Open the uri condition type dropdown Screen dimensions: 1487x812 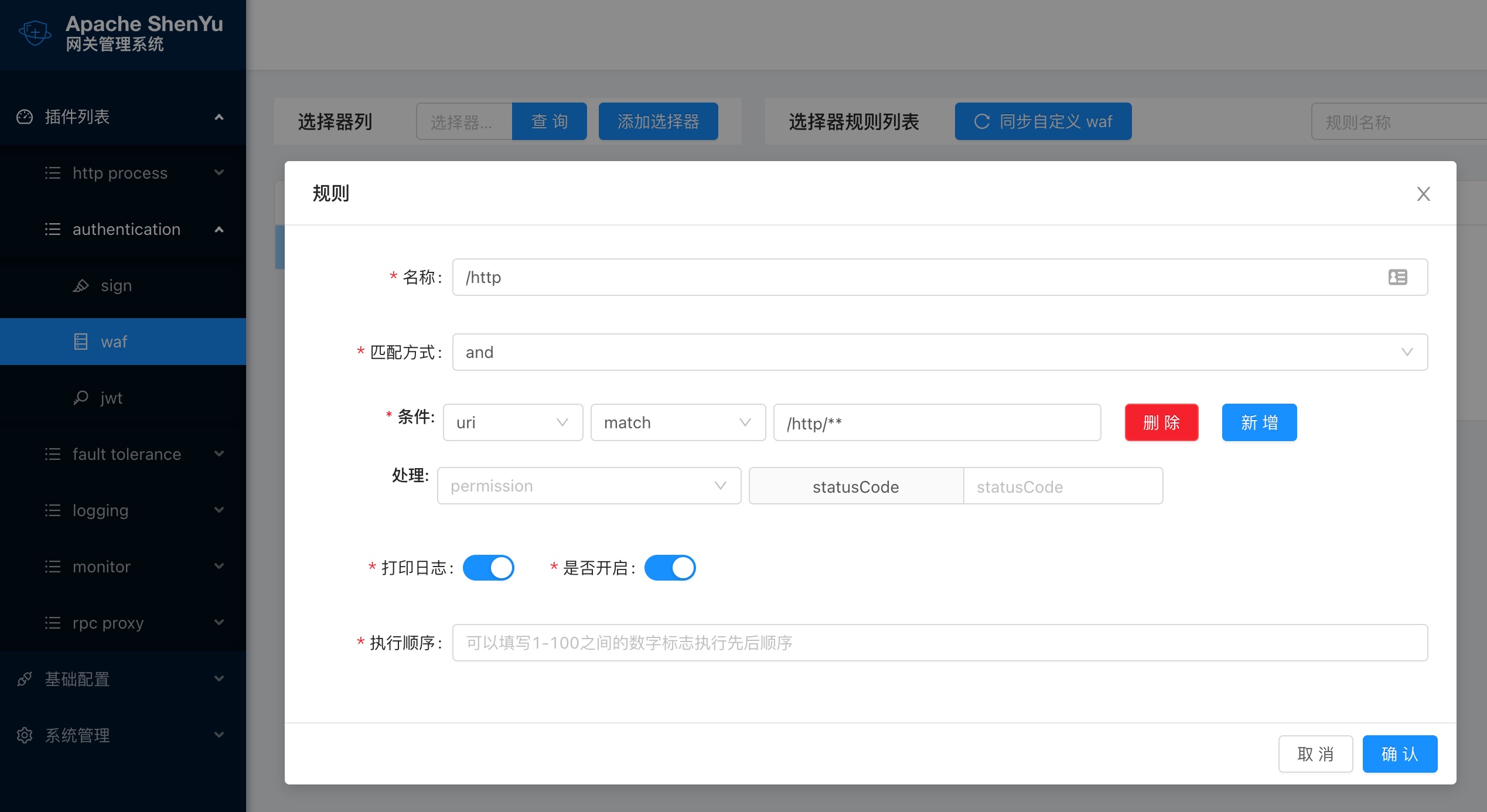(x=513, y=422)
